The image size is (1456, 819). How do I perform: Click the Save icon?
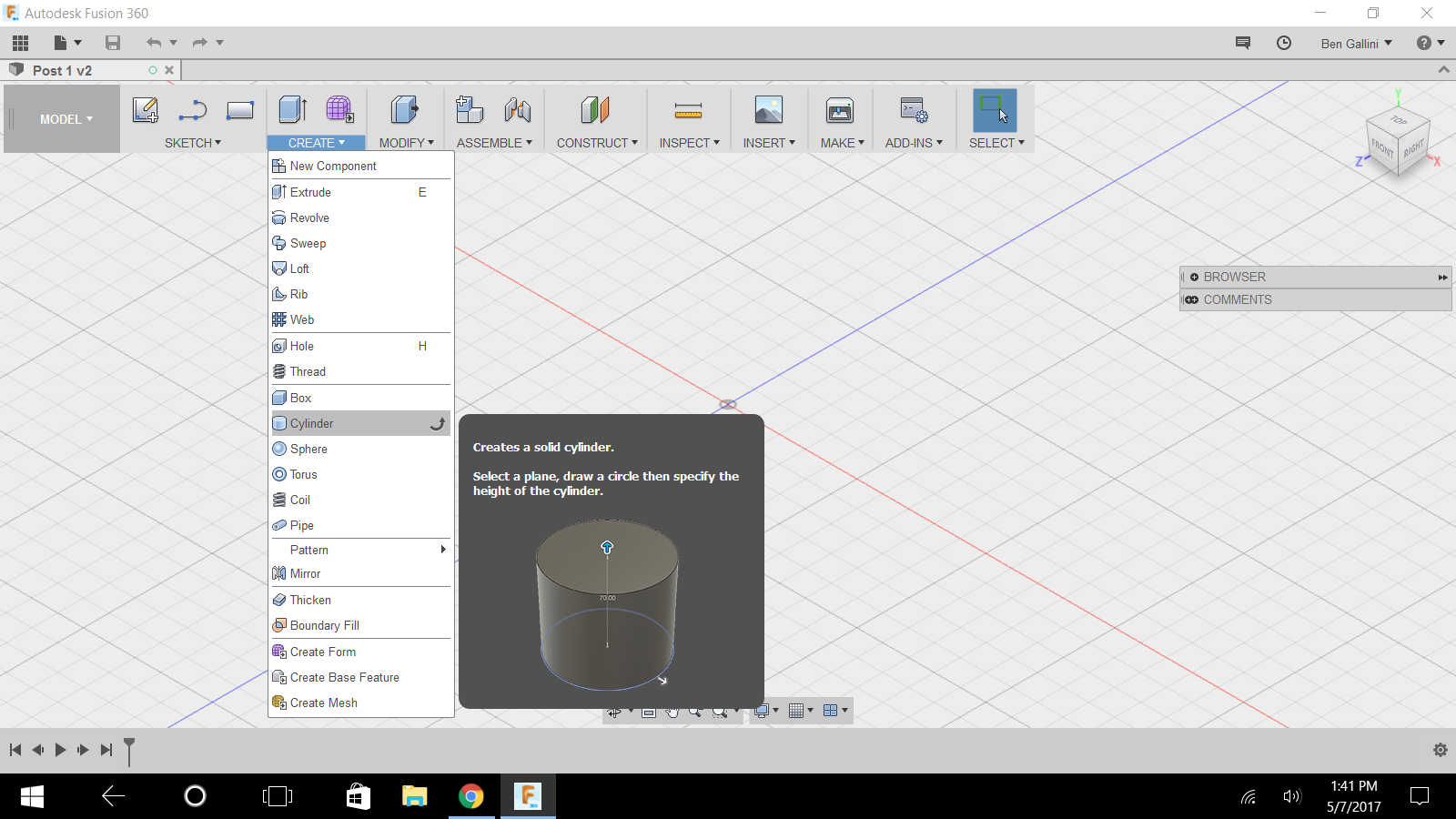click(113, 43)
